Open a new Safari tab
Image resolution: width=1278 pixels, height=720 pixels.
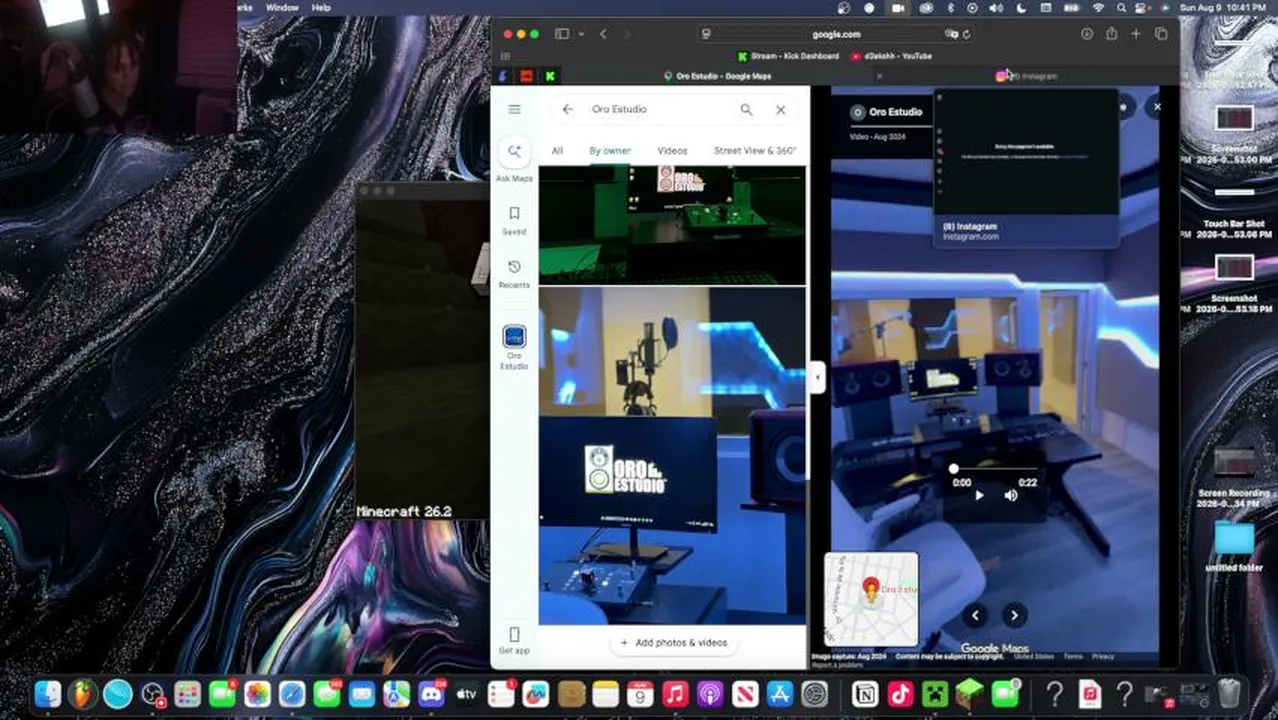pyautogui.click(x=1136, y=34)
